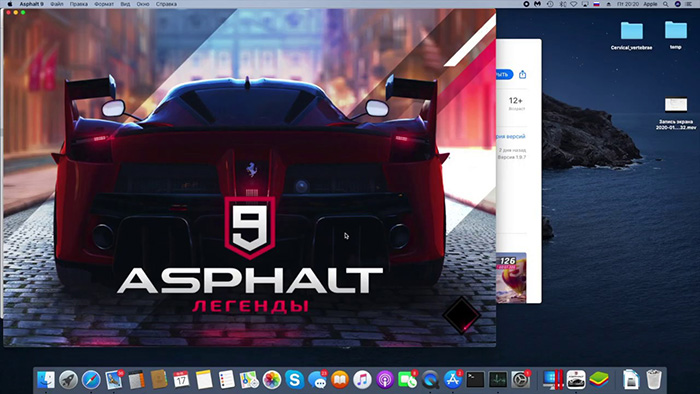Open Calendar showing 17 in Dock
This screenshot has height=394, width=700.
[181, 380]
